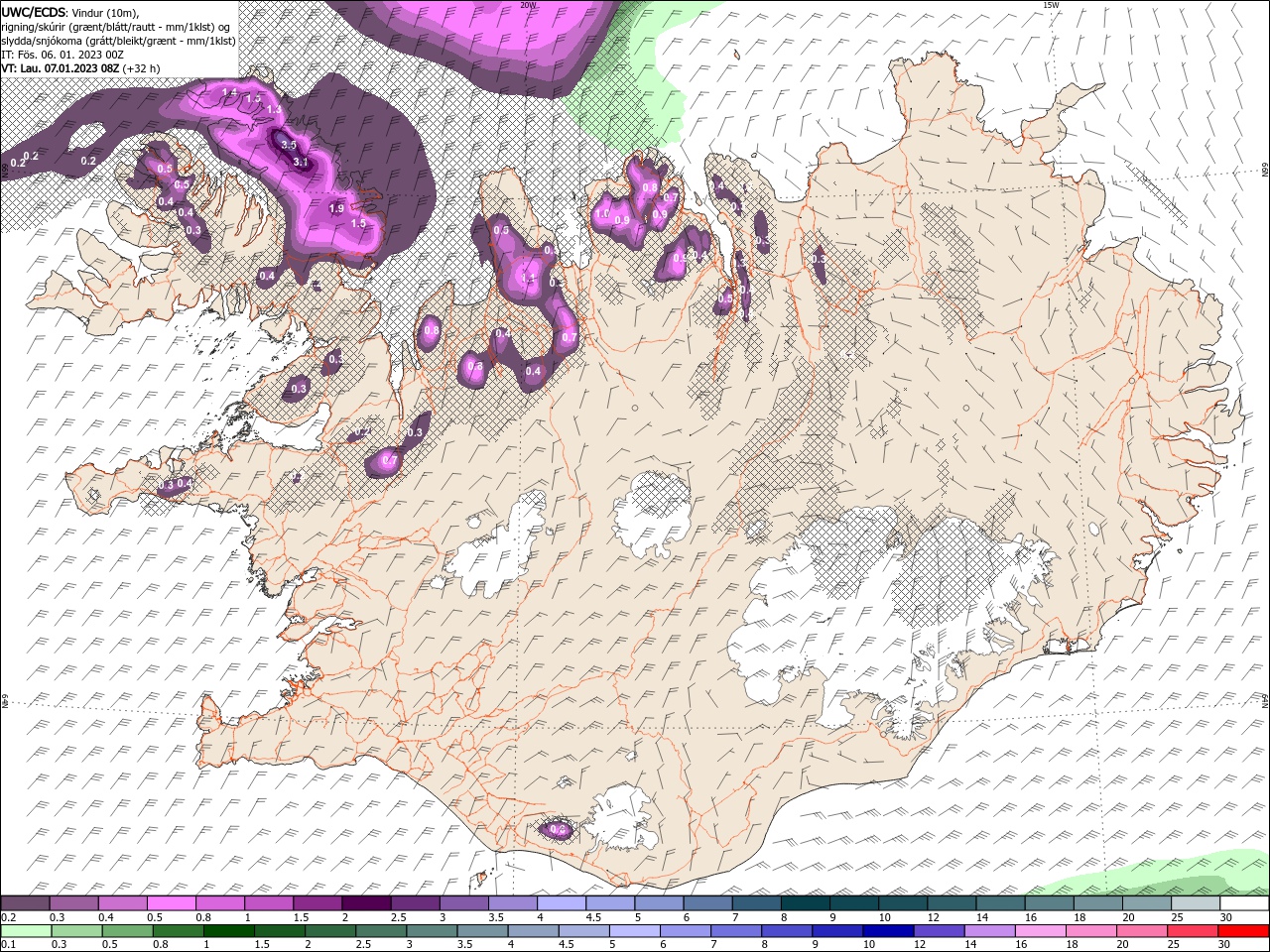
Task: Click the '15W' longitude label at top
Action: click(x=1051, y=5)
